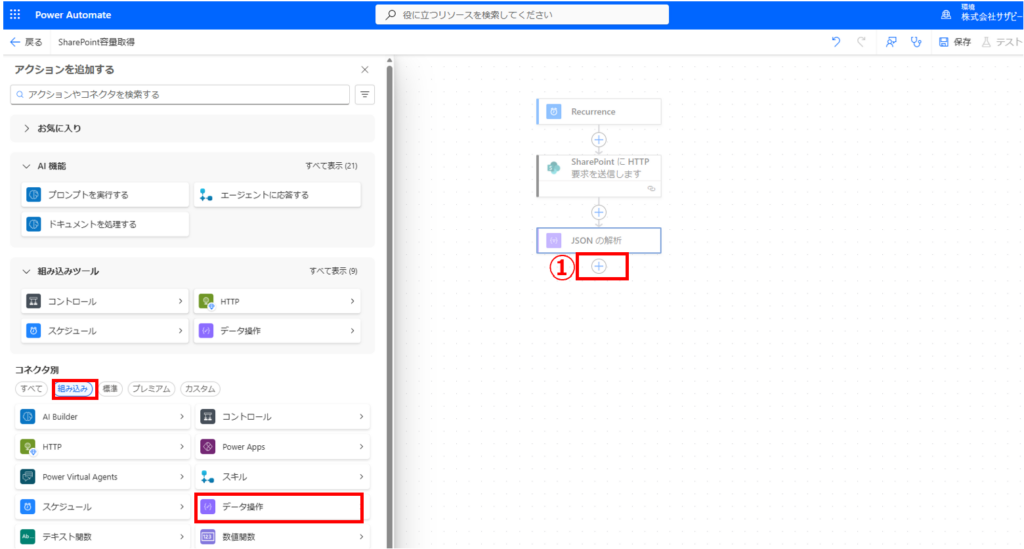Click the filter icon beside action search

[364, 94]
